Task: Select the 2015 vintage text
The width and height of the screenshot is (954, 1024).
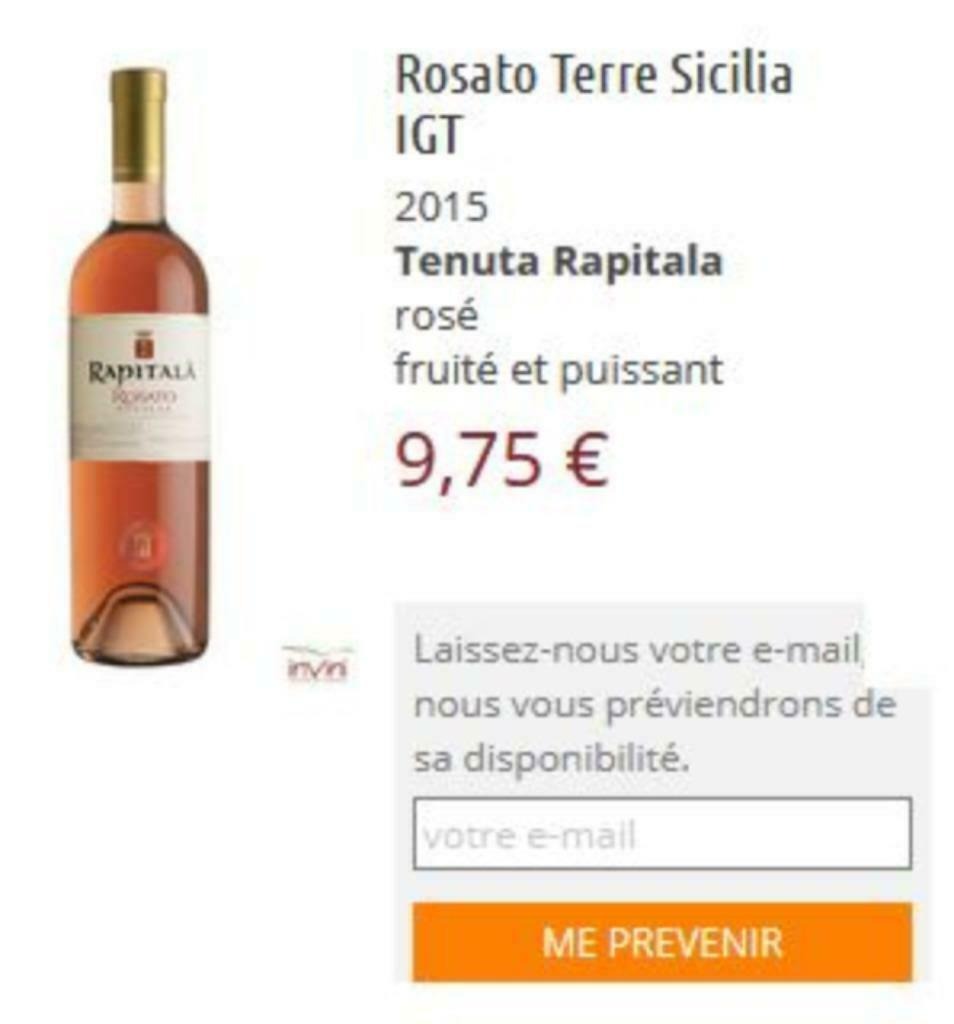Action: coord(441,206)
